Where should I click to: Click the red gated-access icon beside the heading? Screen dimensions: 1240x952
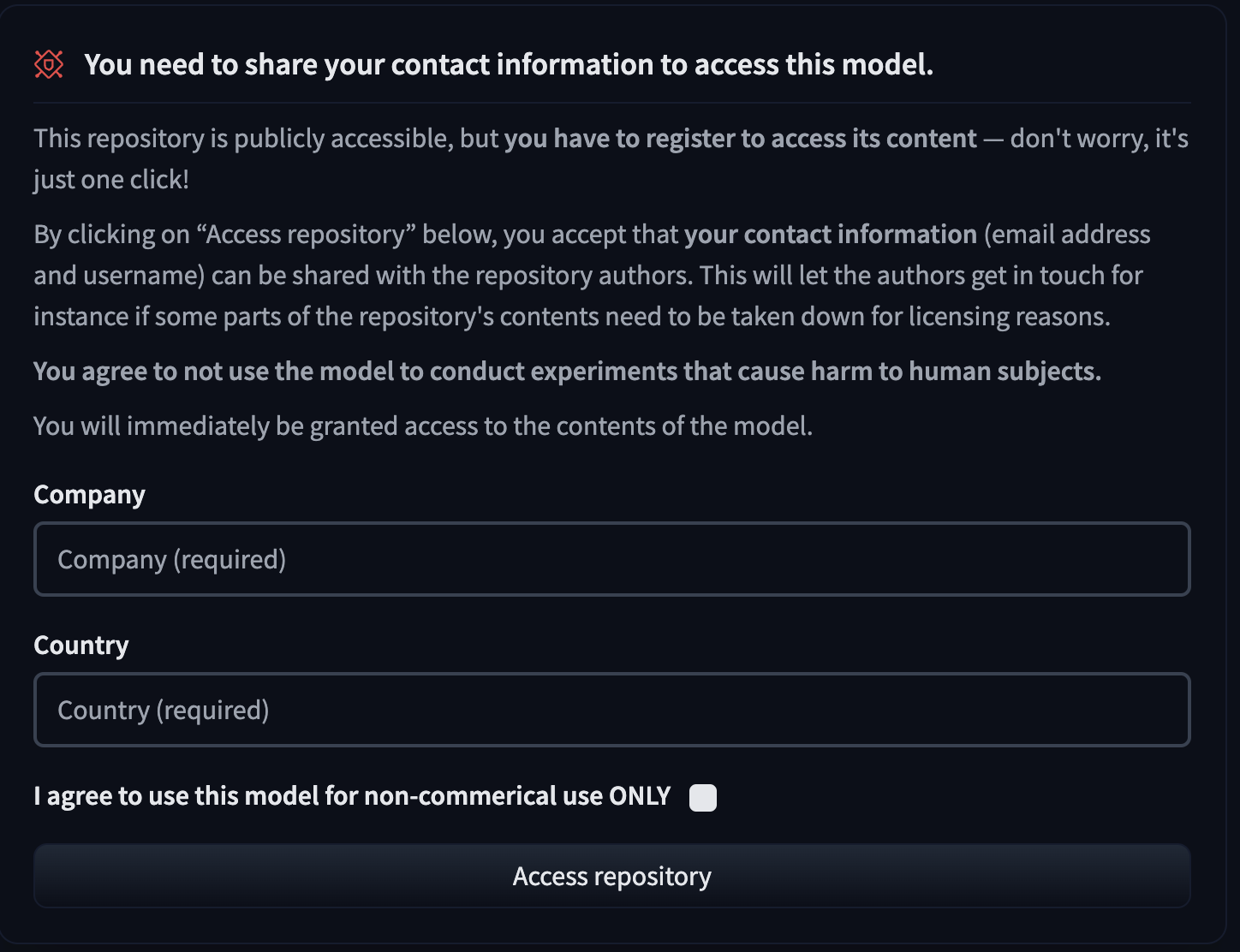pyautogui.click(x=49, y=64)
